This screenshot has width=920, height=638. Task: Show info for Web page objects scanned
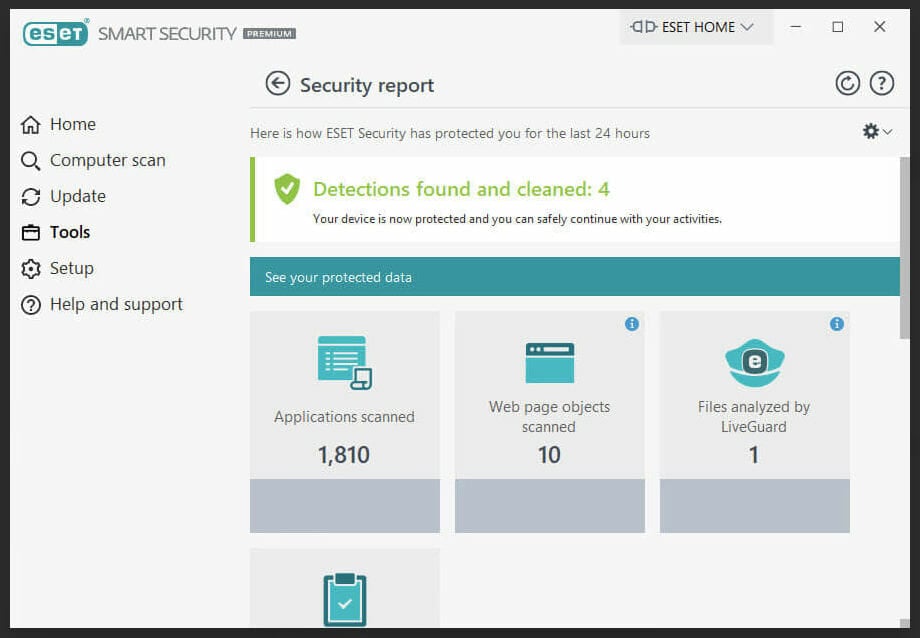coord(632,324)
